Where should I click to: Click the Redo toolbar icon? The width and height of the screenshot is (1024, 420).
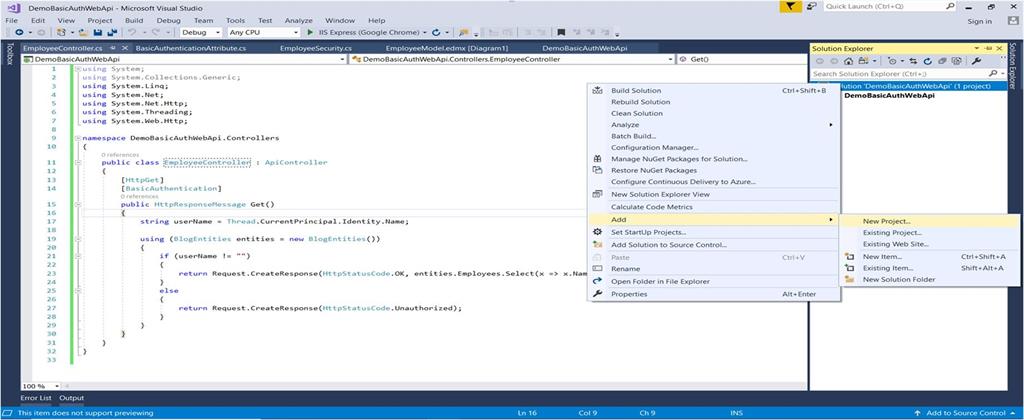point(156,32)
